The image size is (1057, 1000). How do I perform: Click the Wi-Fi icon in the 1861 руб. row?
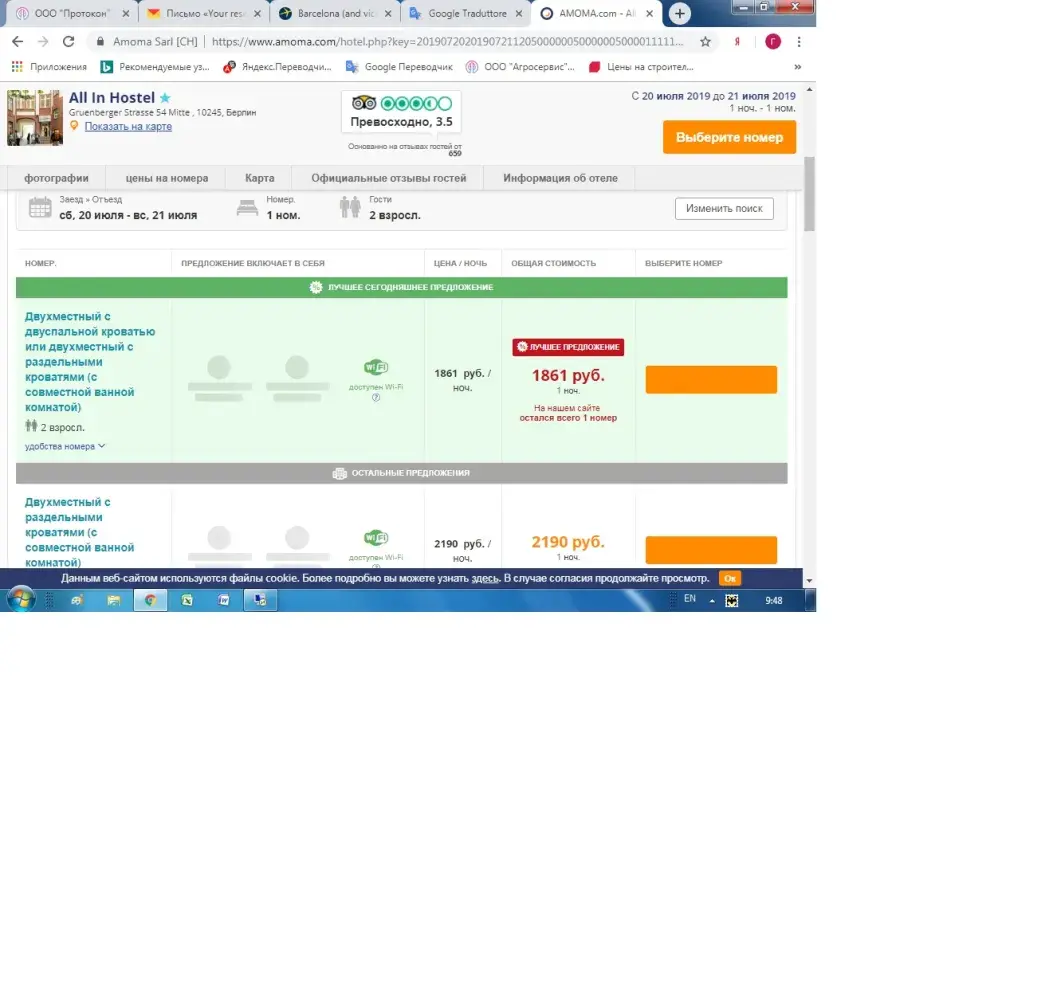click(375, 367)
